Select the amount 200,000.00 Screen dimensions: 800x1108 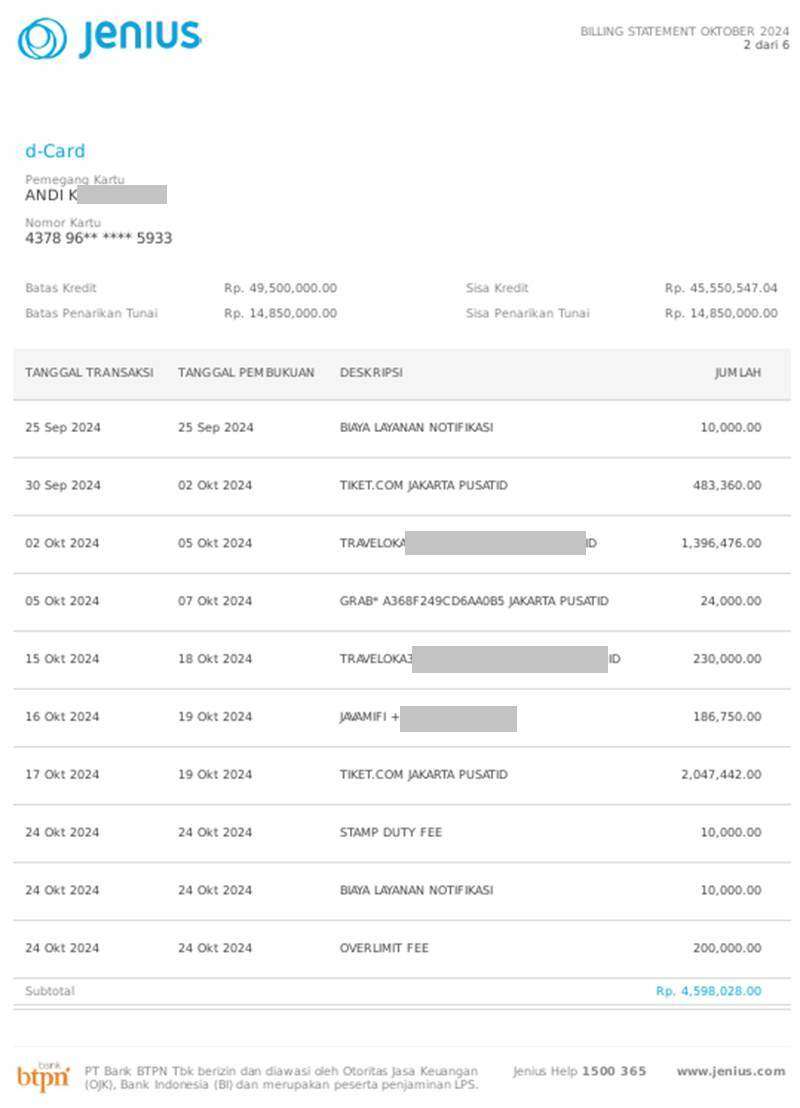point(727,949)
